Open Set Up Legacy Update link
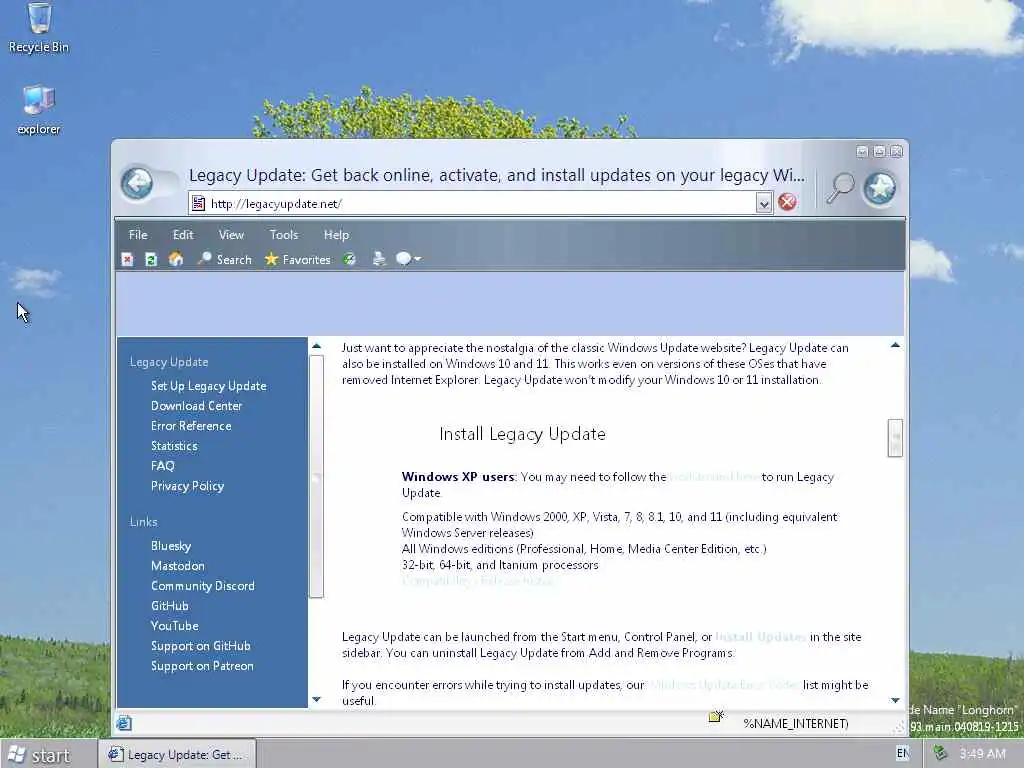 [x=208, y=386]
